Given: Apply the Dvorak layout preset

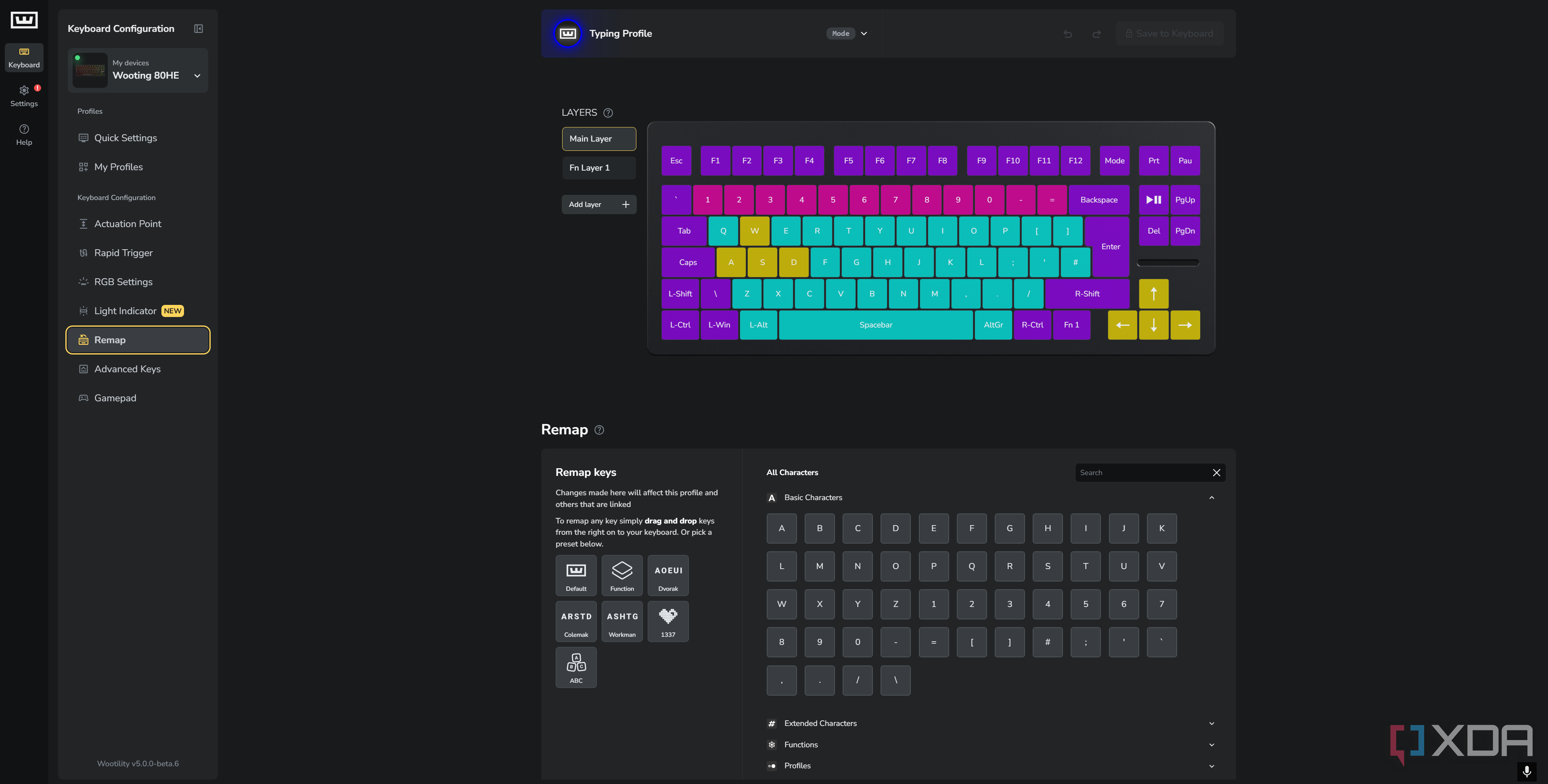Looking at the screenshot, I should [668, 575].
